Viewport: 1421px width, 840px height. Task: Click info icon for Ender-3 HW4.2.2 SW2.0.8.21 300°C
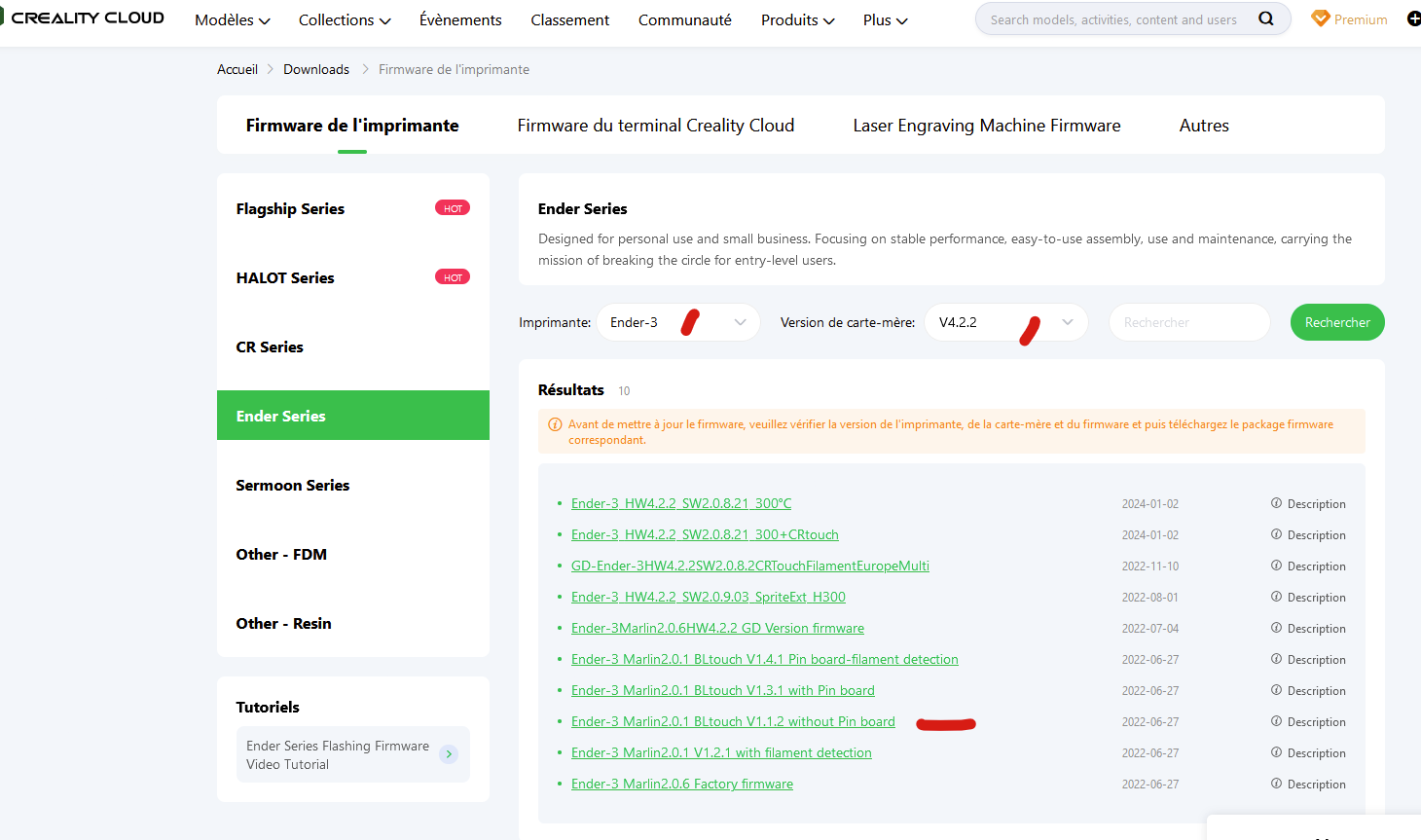coord(1276,503)
